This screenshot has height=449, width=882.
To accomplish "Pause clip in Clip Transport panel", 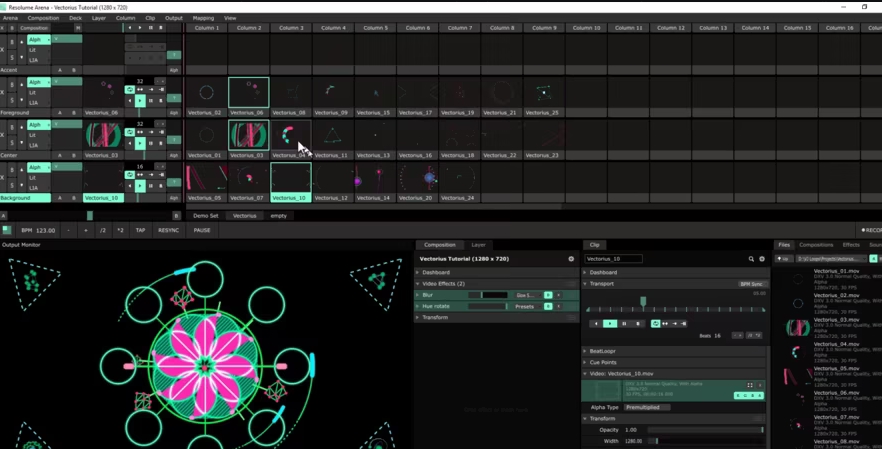I will 624,324.
